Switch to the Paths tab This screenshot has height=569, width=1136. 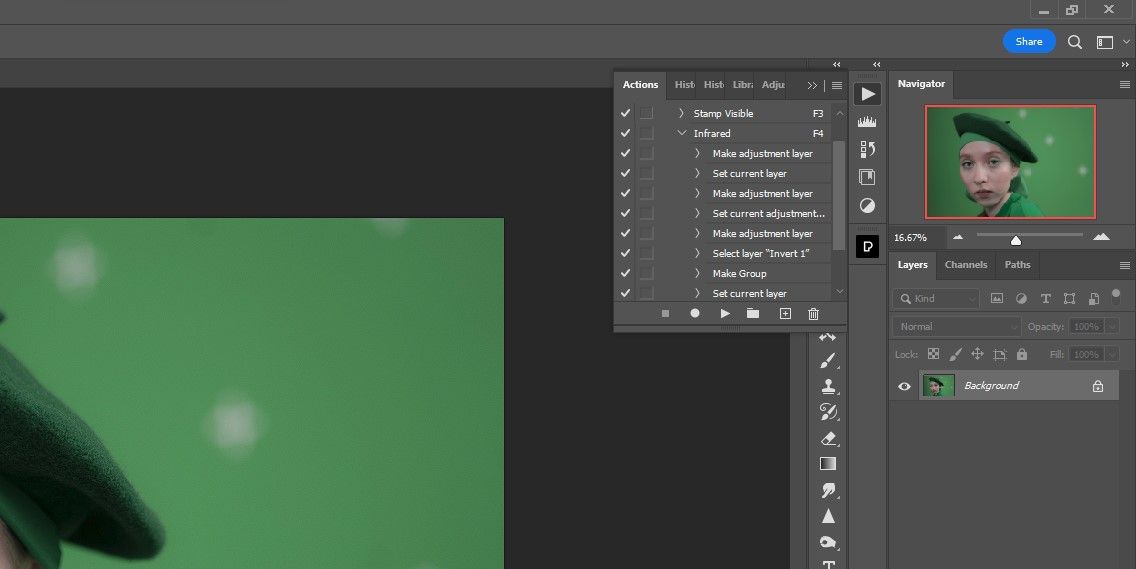point(1017,265)
